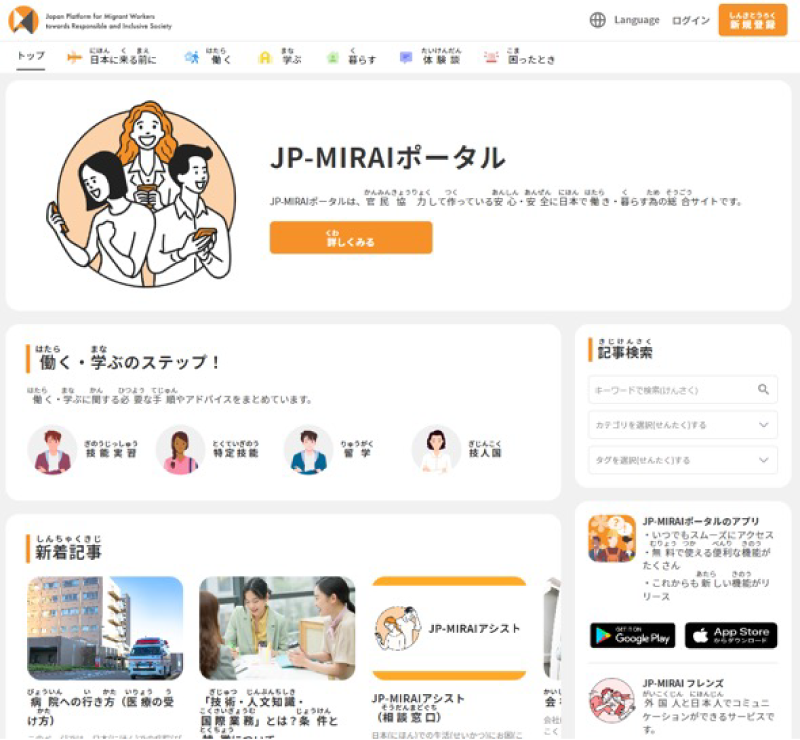Focus the keyword search input field
Viewport: 800px width, 740px height.
[x=683, y=389]
